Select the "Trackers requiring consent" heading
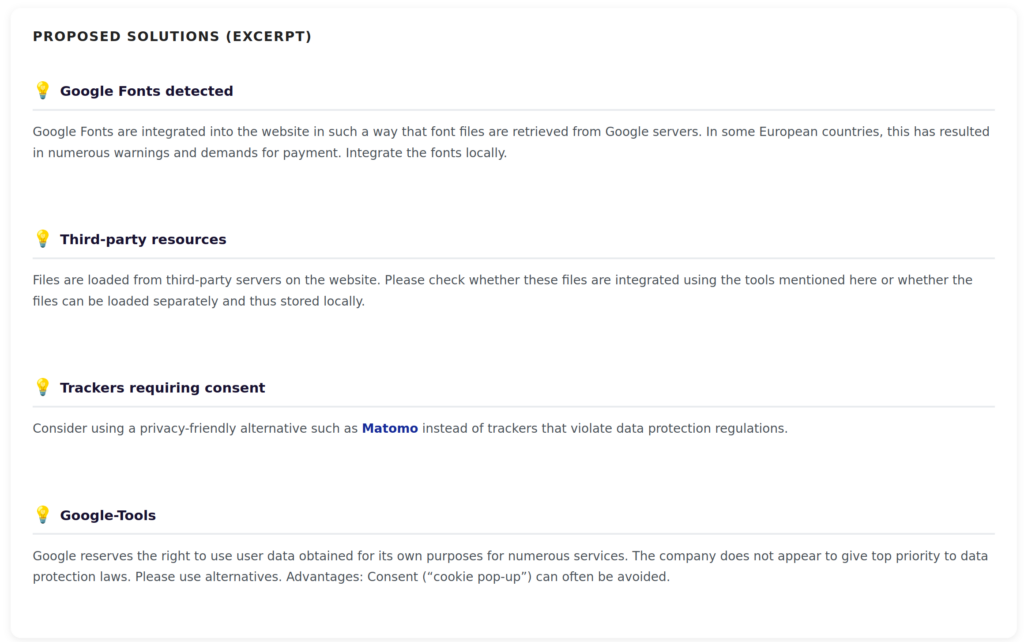Viewport: 1024px width, 642px height. click(x=162, y=387)
